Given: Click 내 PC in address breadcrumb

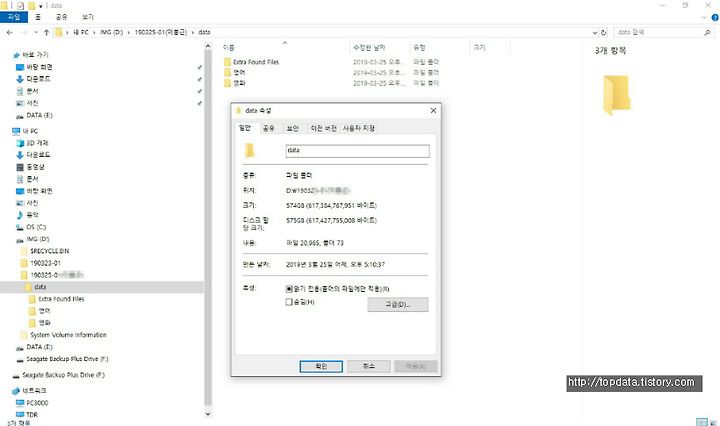Looking at the screenshot, I should pyautogui.click(x=81, y=33).
